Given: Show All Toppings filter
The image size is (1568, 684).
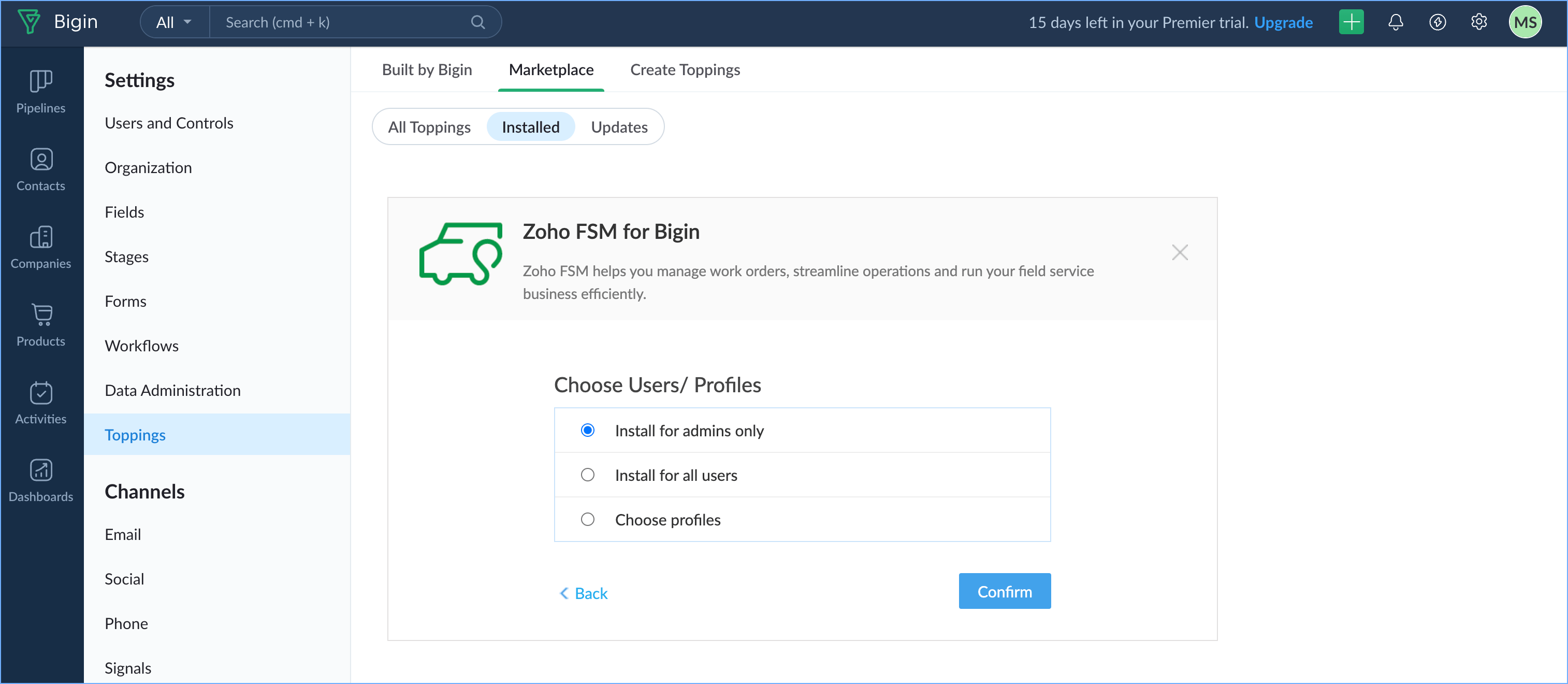Looking at the screenshot, I should [x=429, y=126].
